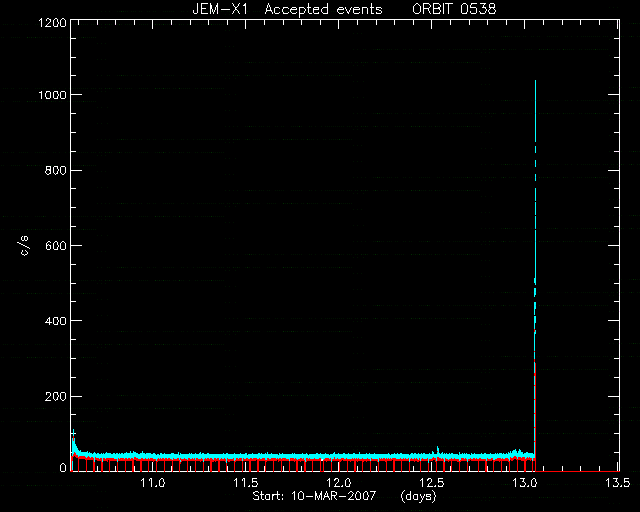The height and width of the screenshot is (512, 640).
Task: Click the ORBIT 0538 label
Action: click(x=454, y=9)
